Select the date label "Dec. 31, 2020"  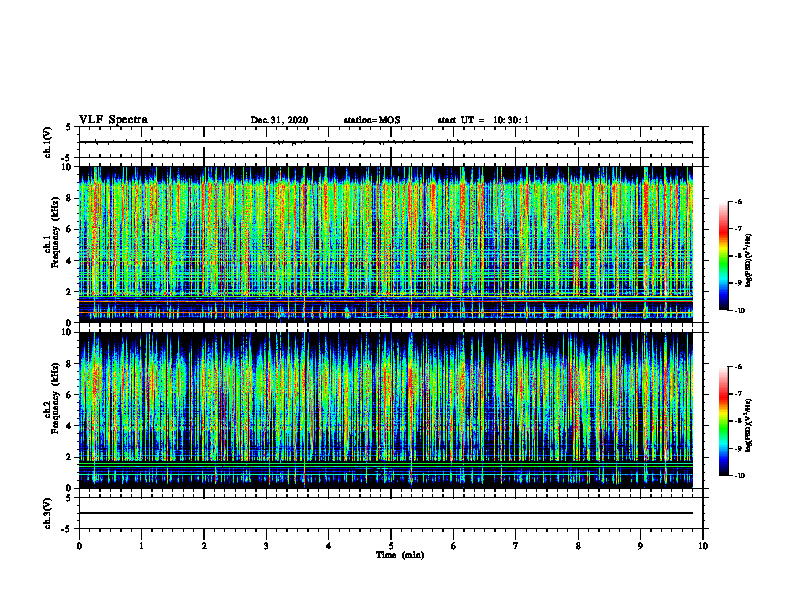279,120
